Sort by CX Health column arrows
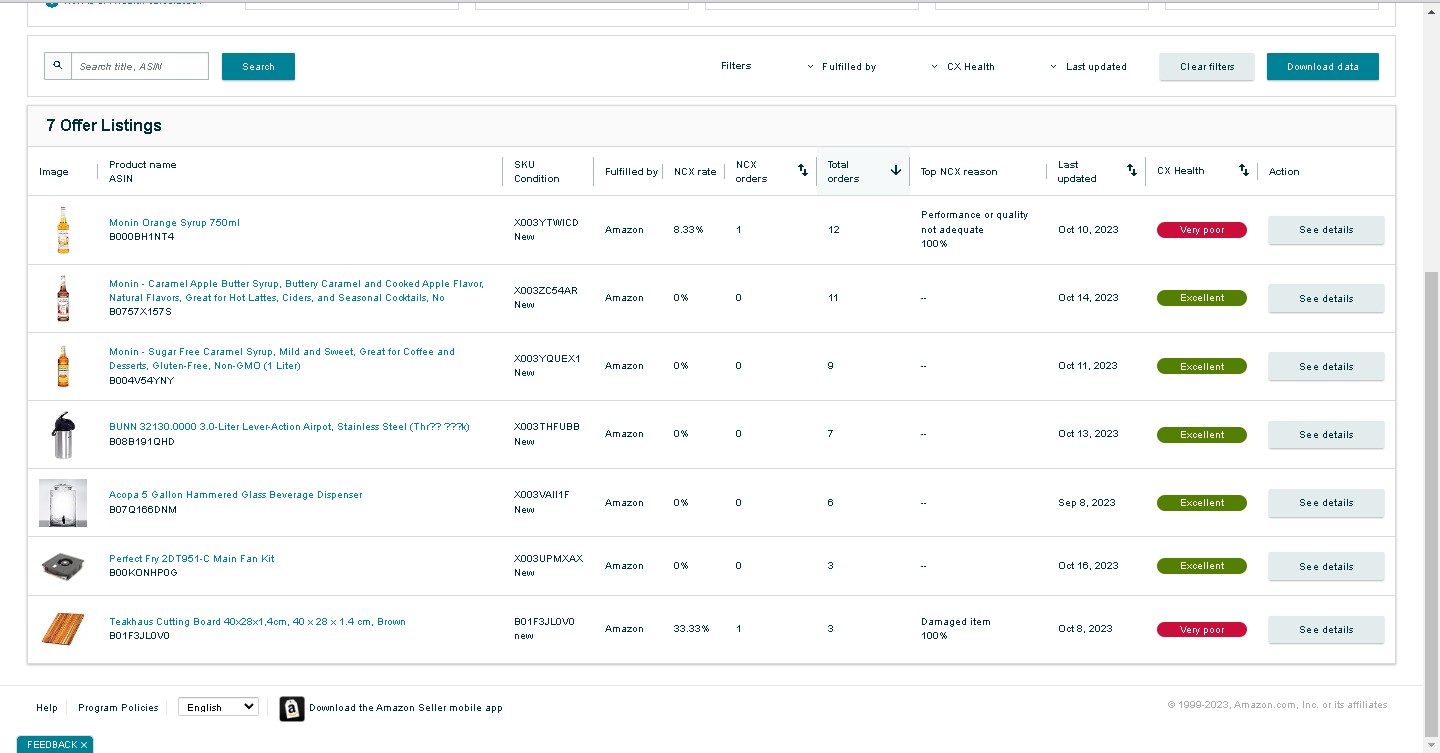The height and width of the screenshot is (753, 1440). tap(1244, 171)
